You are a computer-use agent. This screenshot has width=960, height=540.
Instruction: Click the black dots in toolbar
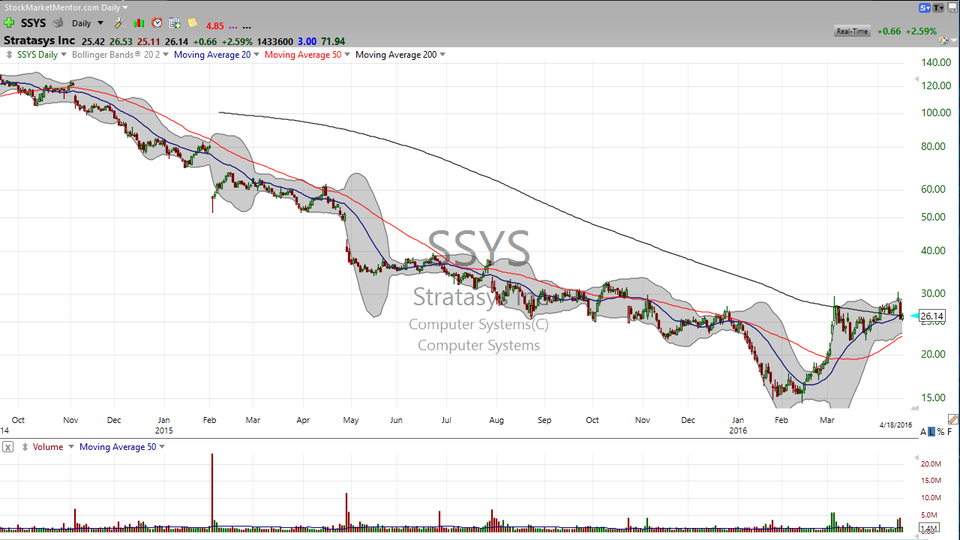tap(247, 26)
